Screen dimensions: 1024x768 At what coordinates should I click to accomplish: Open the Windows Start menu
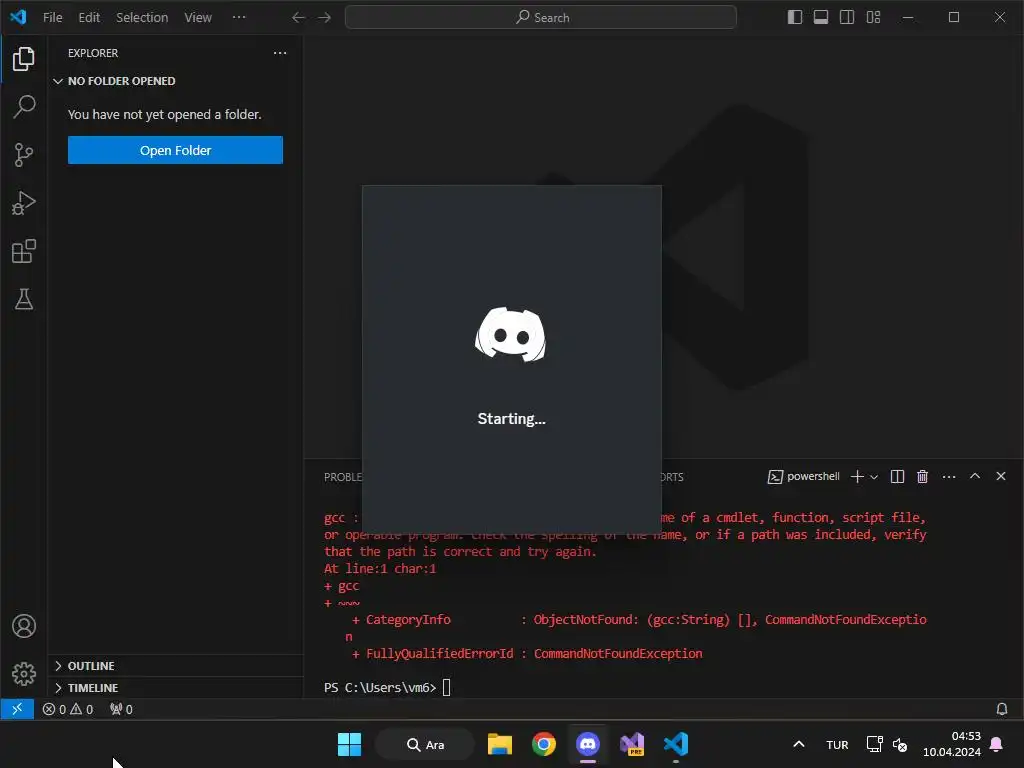[349, 744]
